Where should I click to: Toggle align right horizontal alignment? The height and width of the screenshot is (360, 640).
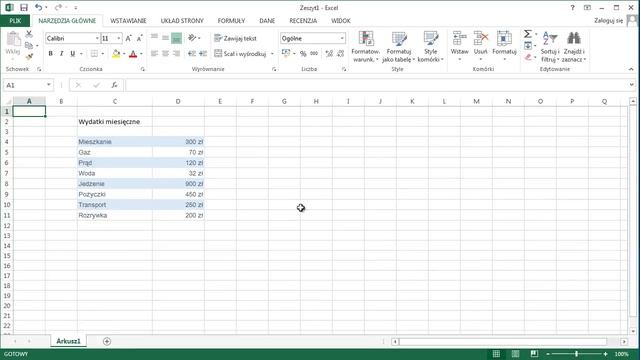tap(176, 53)
